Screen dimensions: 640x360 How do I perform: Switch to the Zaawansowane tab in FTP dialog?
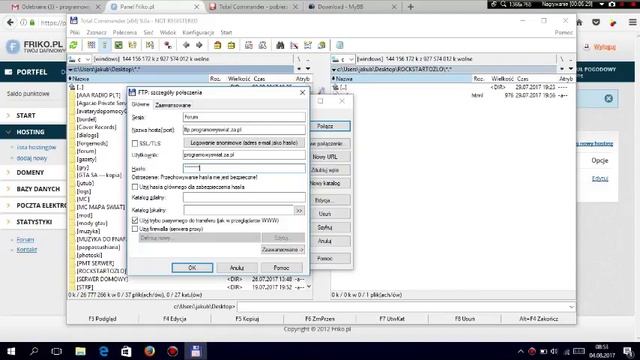click(x=173, y=105)
